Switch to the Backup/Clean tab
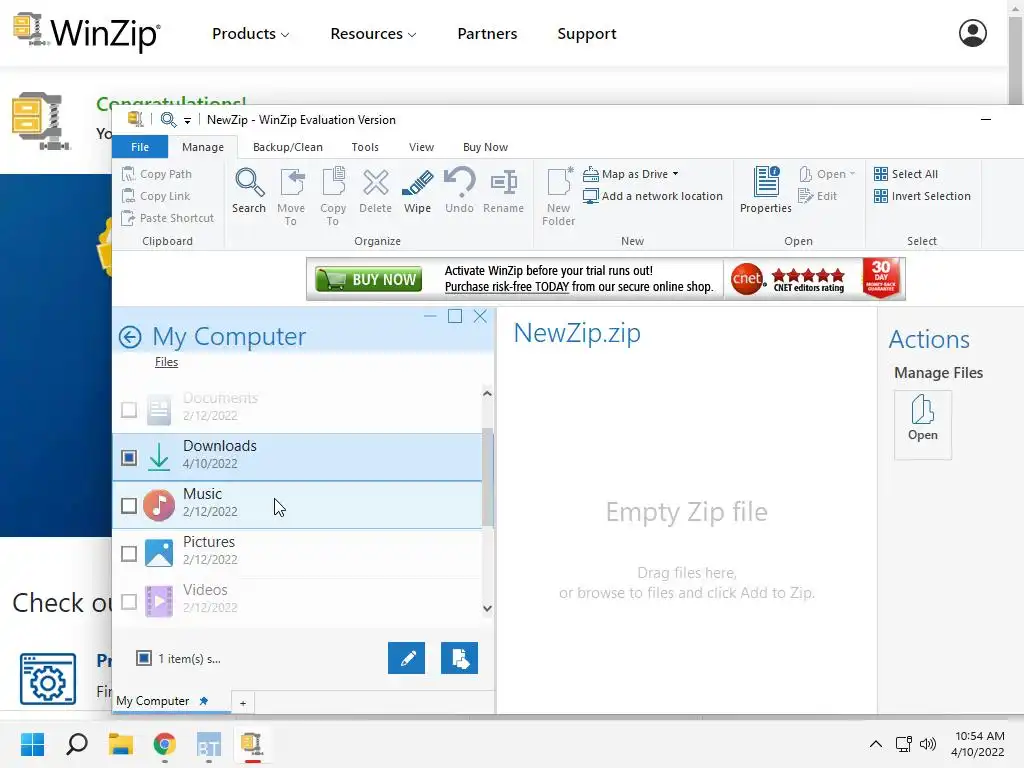1024x768 pixels. pos(287,147)
